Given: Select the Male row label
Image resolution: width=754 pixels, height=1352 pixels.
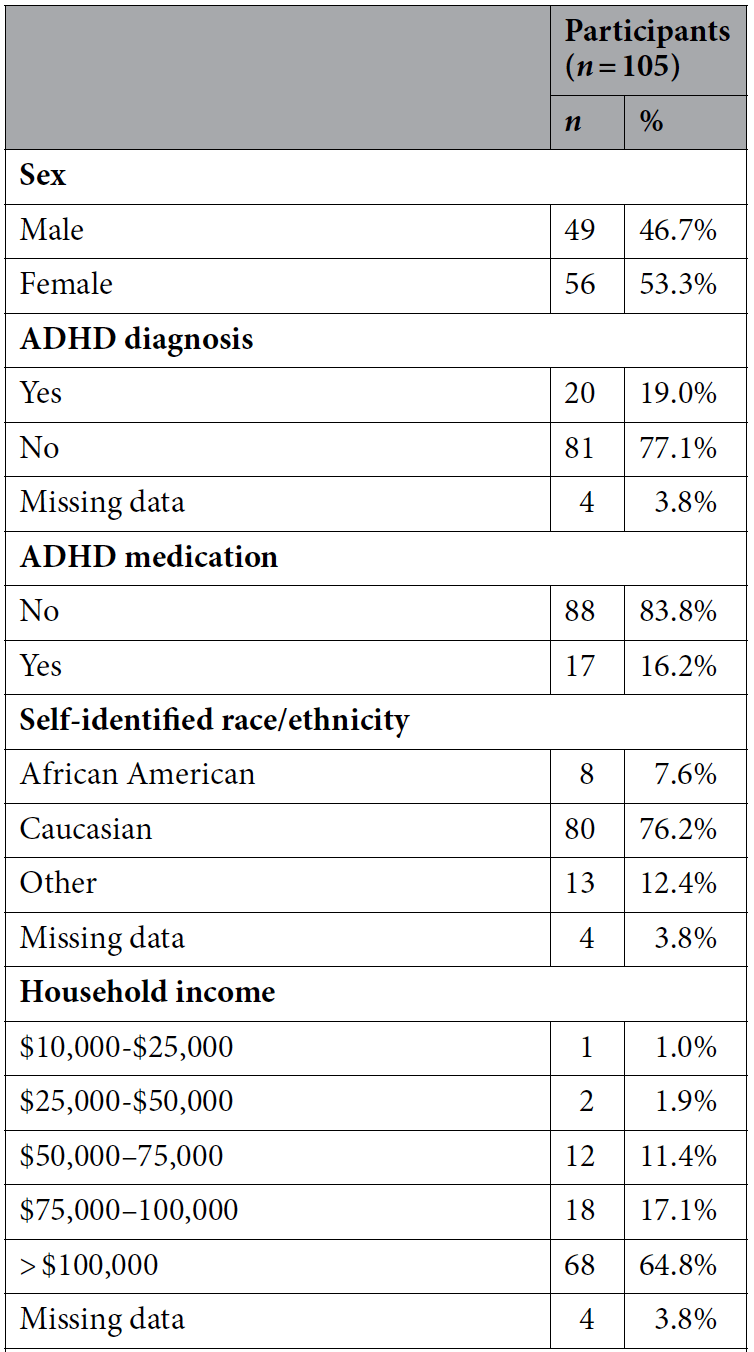Looking at the screenshot, I should coord(52,230).
